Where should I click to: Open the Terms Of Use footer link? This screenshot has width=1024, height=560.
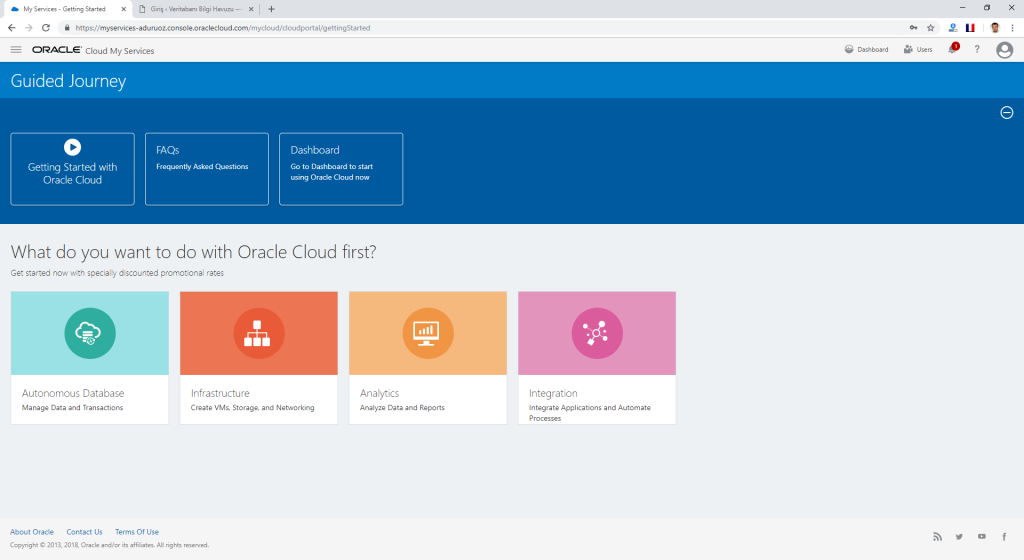click(137, 532)
